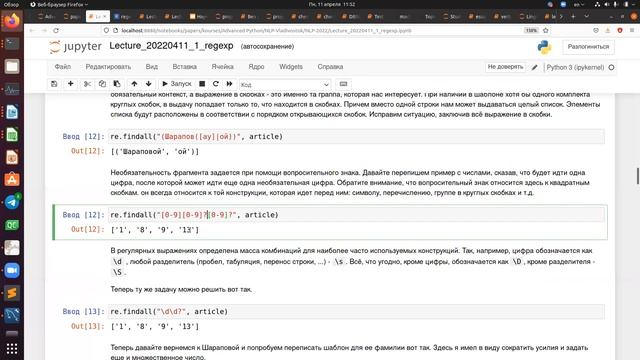Viewport: 640px width, 360px height.
Task: Open Zoom from the dock
Action: point(12,270)
